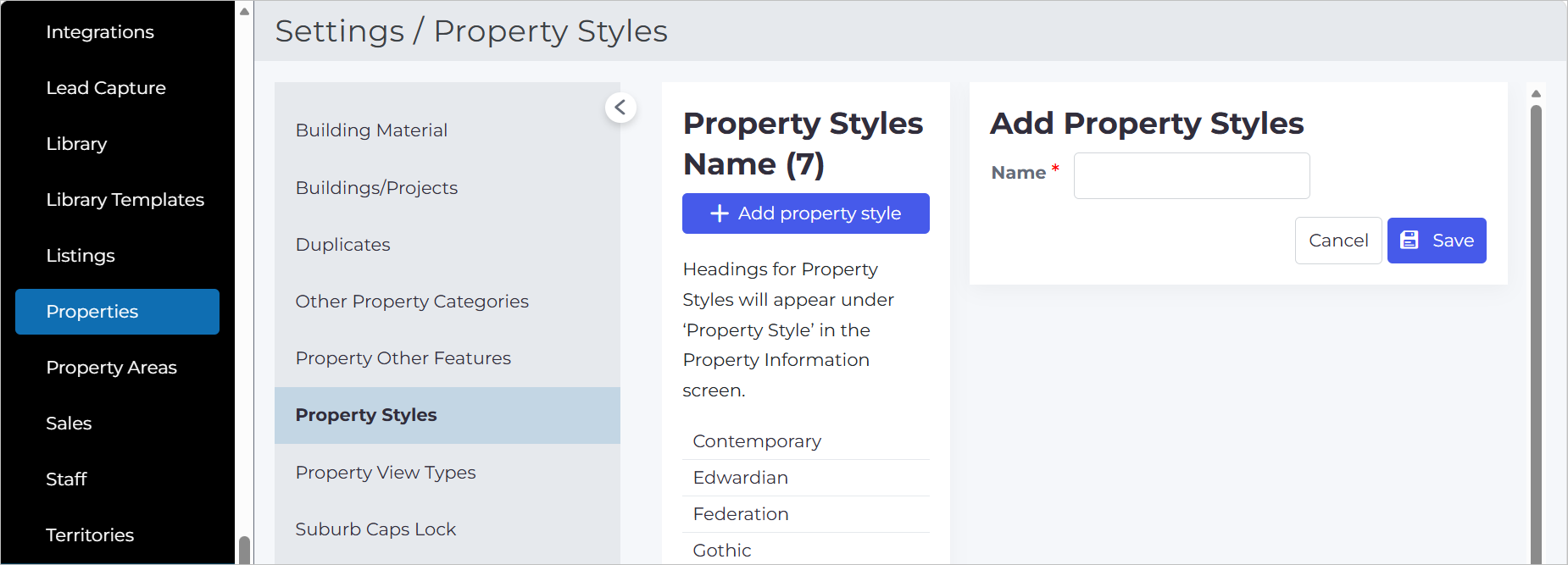
Task: Click the right panel scroll up arrow
Action: [1536, 93]
